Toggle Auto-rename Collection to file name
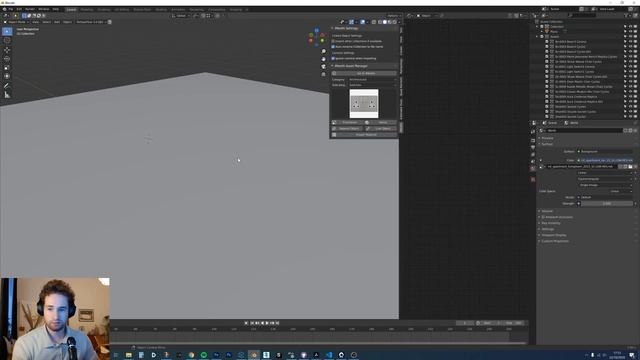The width and height of the screenshot is (640, 360). (333, 47)
